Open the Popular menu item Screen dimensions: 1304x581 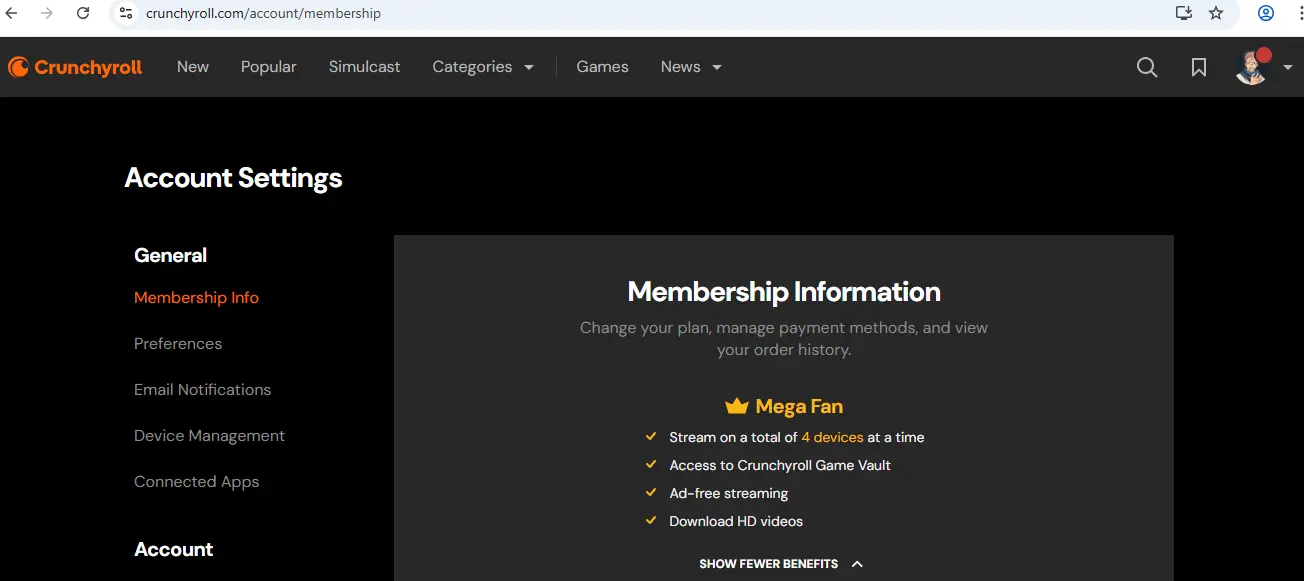point(269,67)
